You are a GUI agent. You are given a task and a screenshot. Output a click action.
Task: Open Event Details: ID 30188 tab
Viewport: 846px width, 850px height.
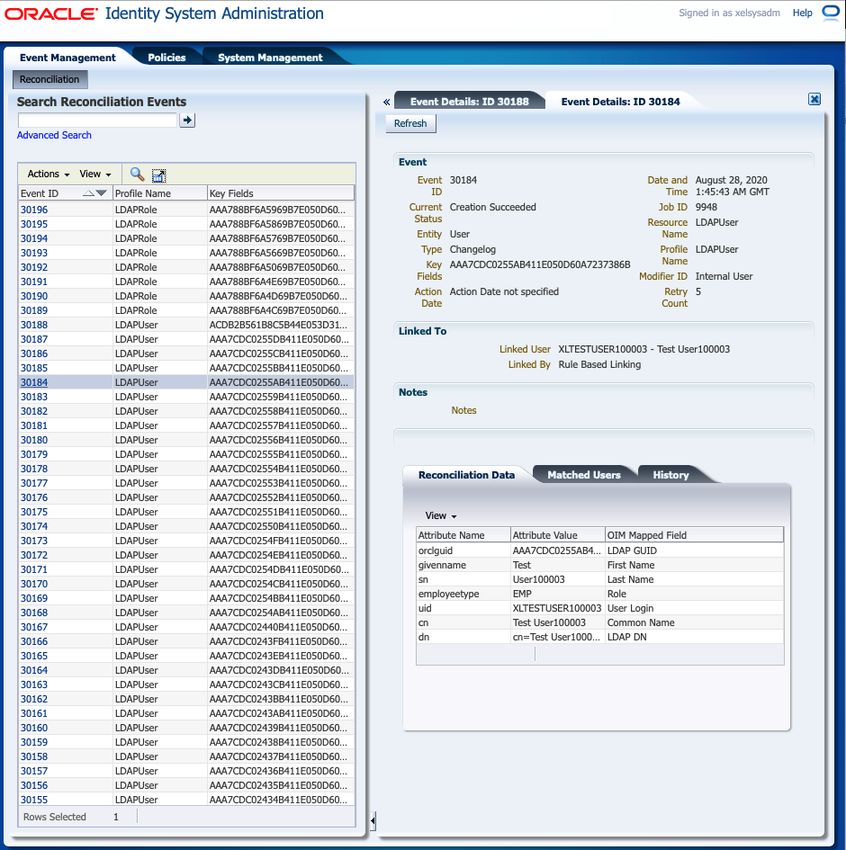[x=469, y=101]
